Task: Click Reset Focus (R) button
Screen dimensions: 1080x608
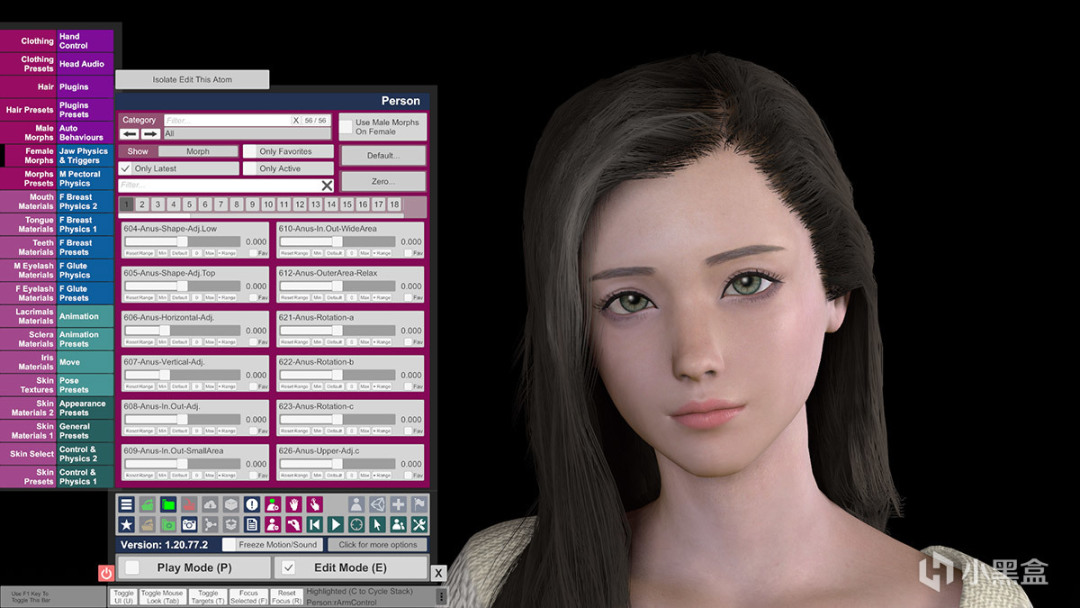Action: coord(287,596)
